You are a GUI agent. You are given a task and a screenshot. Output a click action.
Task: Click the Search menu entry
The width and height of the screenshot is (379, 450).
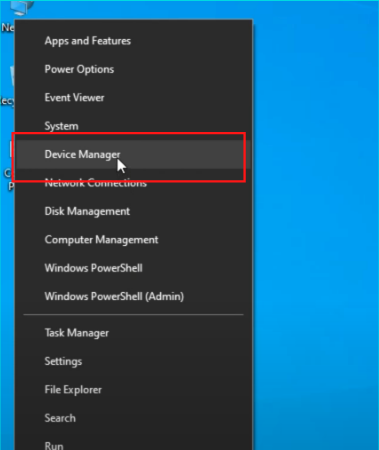pos(133,418)
